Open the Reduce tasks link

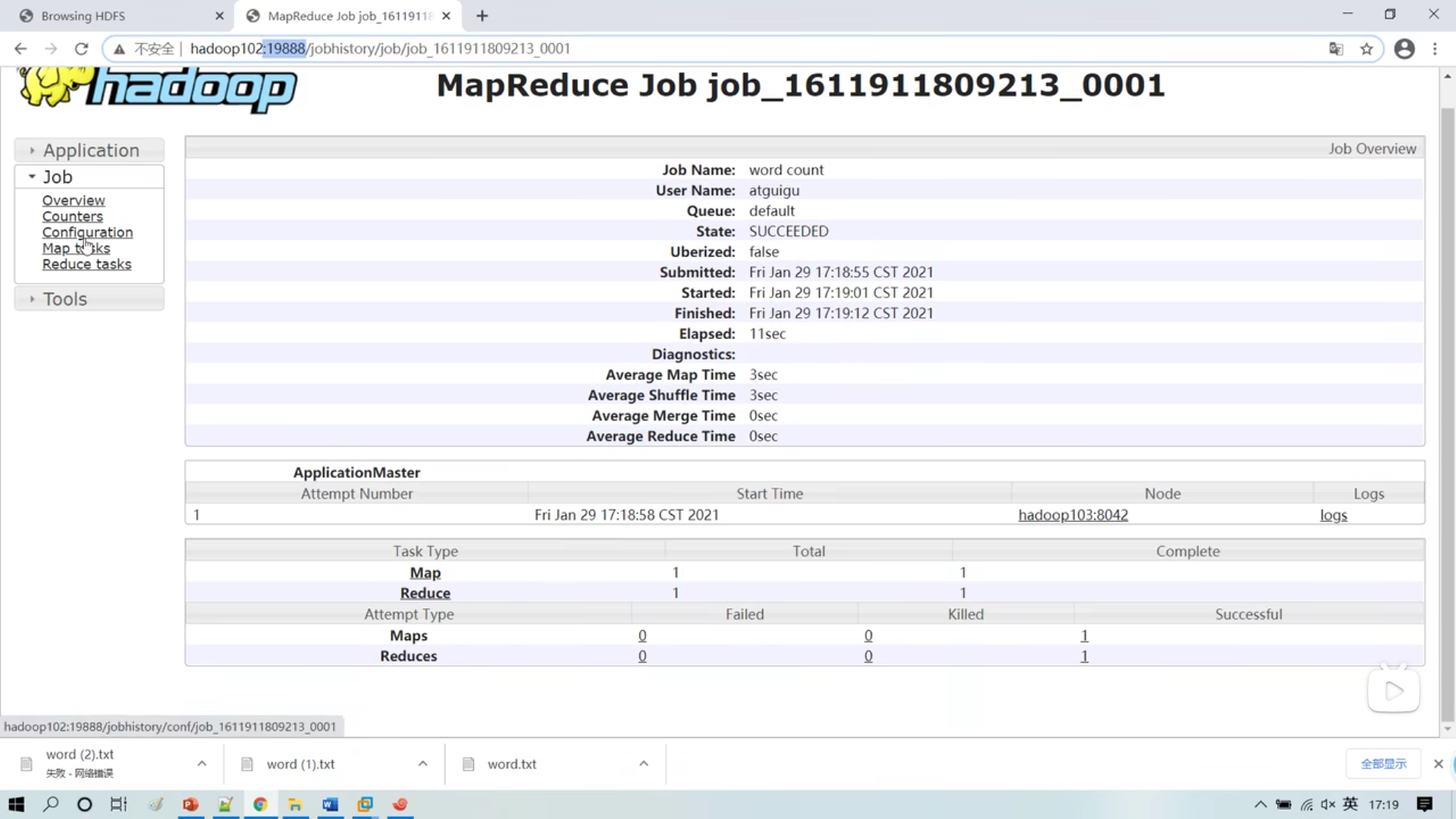(86, 264)
